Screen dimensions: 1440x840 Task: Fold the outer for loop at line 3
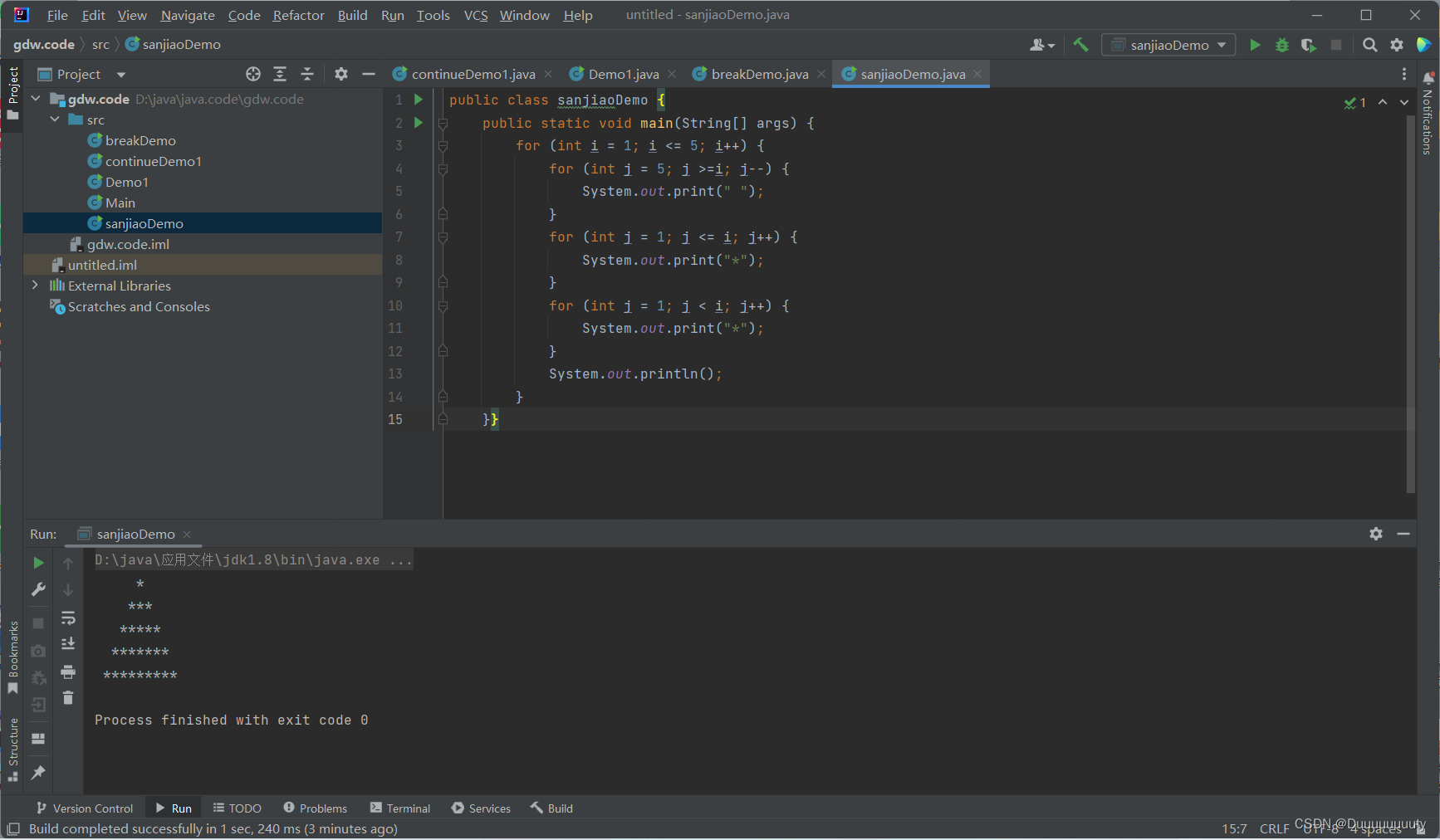[x=443, y=146]
